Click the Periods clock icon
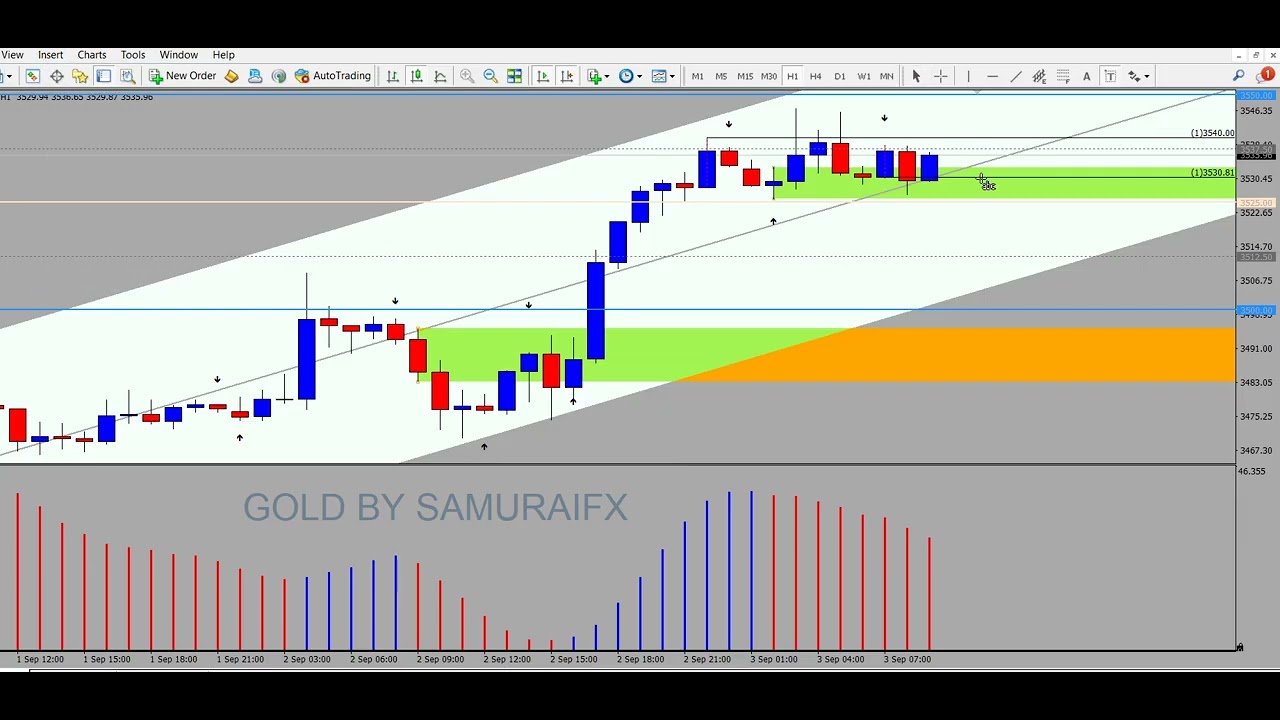This screenshot has height=720, width=1280. [626, 76]
